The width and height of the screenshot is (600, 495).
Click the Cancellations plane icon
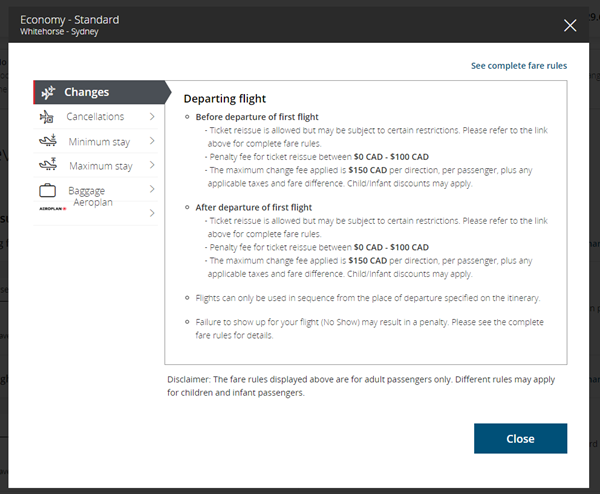click(47, 117)
